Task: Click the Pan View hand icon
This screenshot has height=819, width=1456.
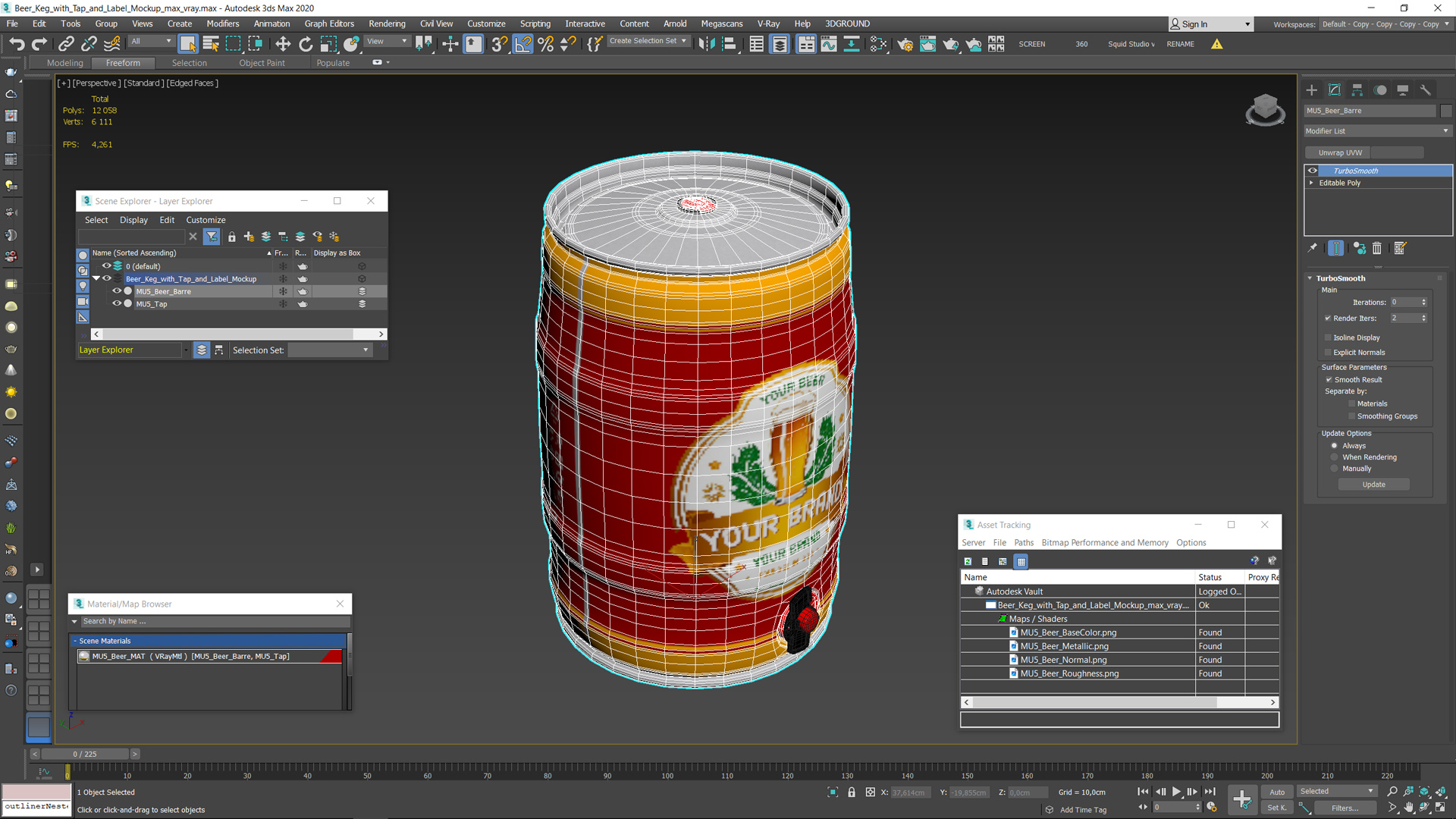Action: click(x=1409, y=808)
